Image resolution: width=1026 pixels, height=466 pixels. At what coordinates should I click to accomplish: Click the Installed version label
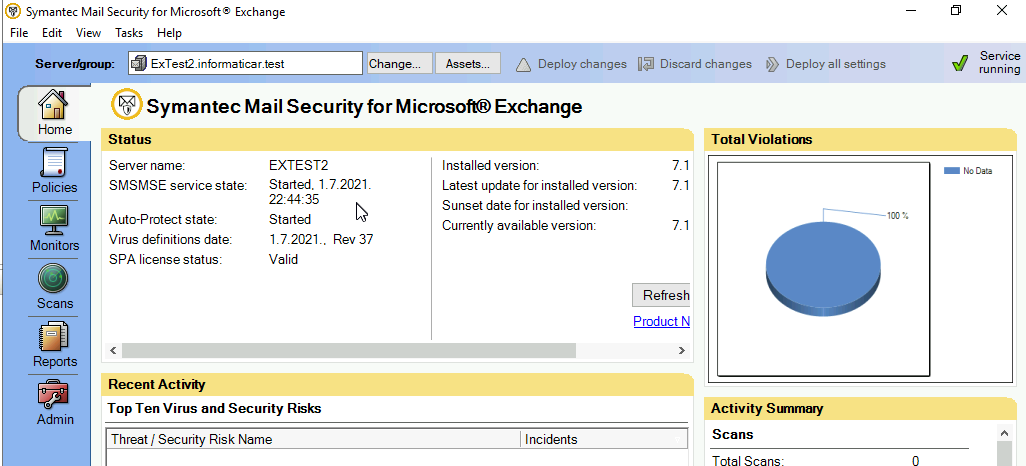click(490, 166)
